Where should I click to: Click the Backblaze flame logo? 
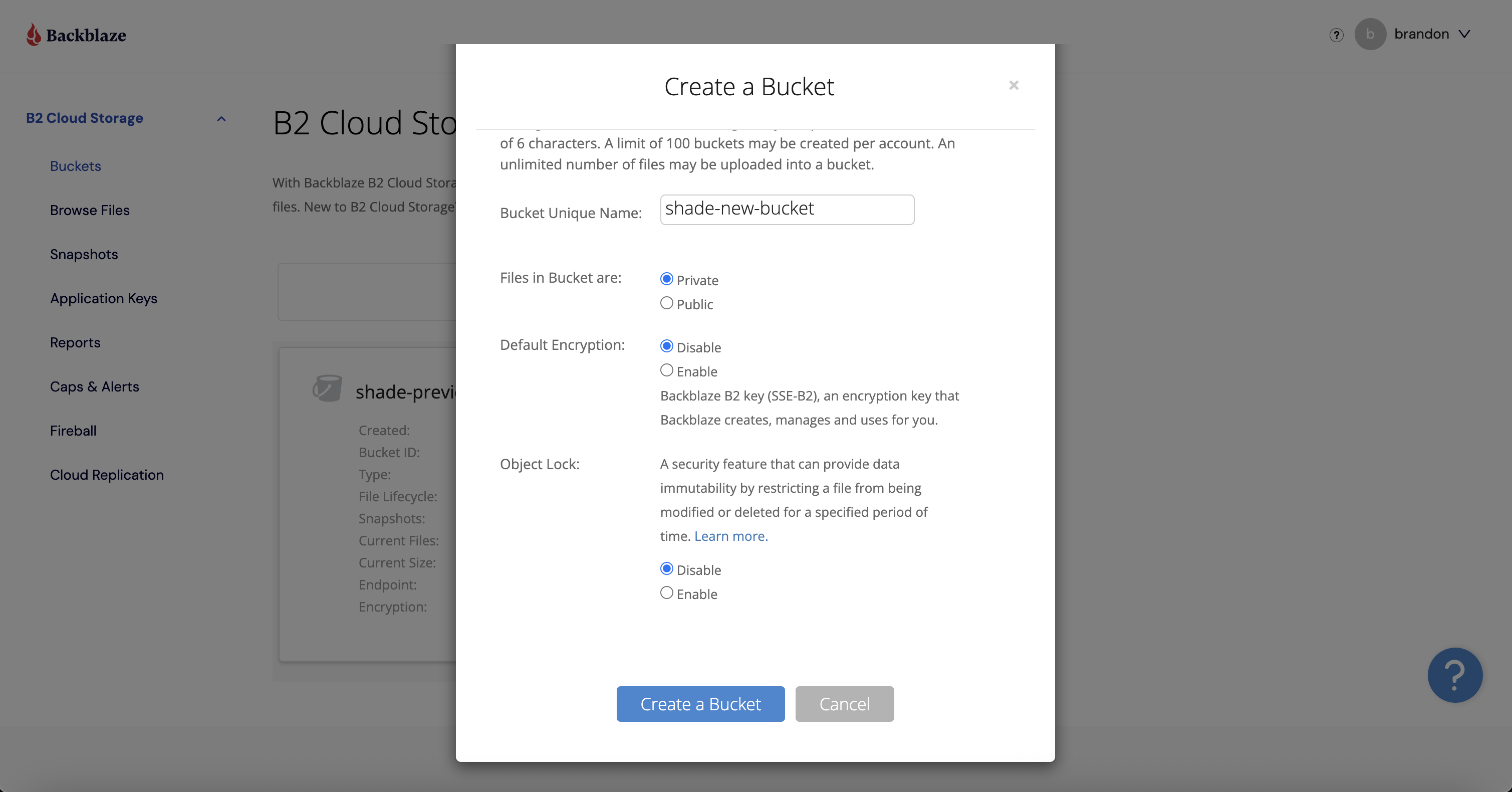pyautogui.click(x=34, y=35)
